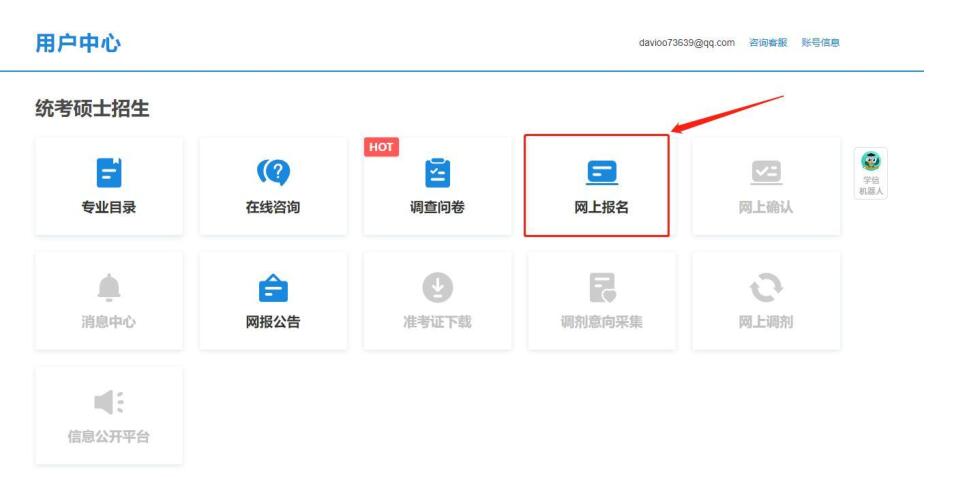Click the 网上调剂 refresh arrows icon
The width and height of the screenshot is (955, 477).
click(766, 287)
